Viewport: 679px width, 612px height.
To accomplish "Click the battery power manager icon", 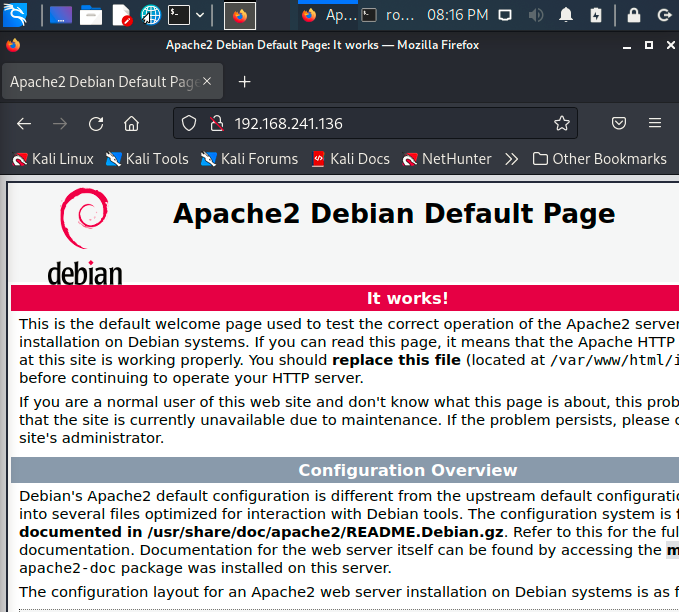I will point(596,16).
